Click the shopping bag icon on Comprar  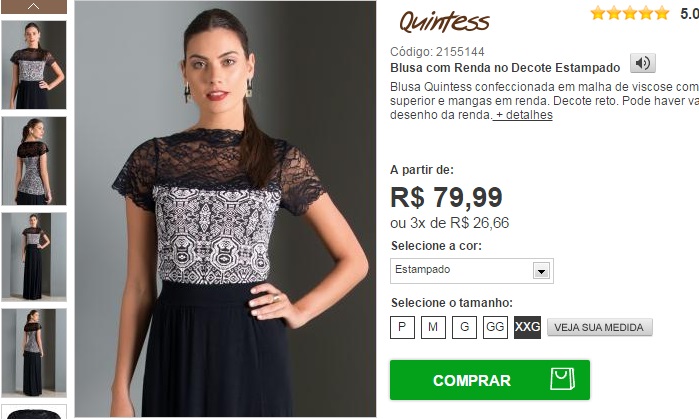tap(562, 379)
